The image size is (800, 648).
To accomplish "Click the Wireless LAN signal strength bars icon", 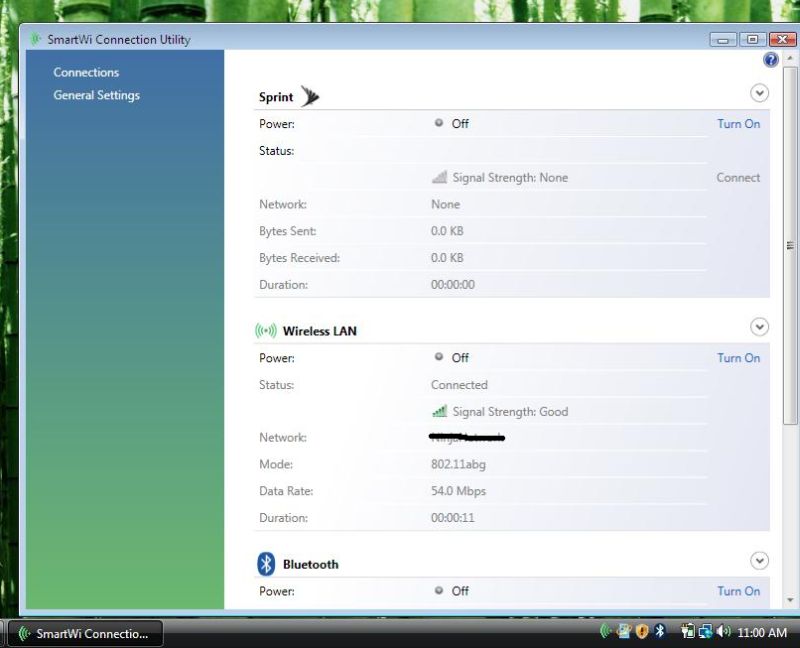I will 439,411.
